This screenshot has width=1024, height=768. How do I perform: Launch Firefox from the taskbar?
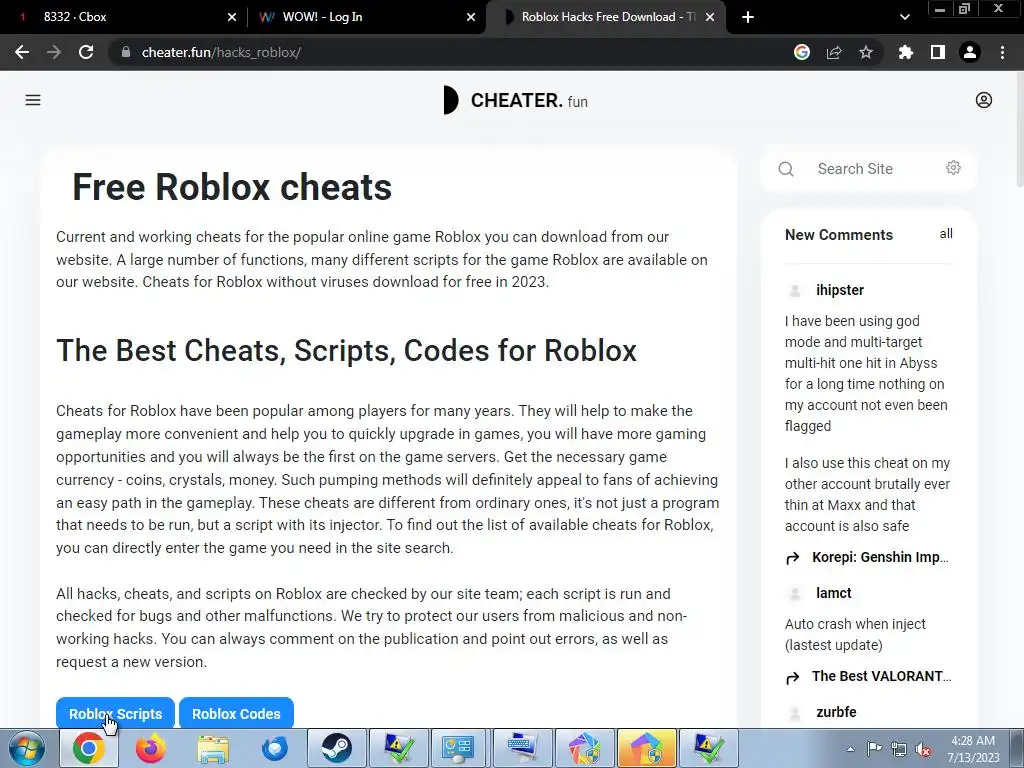(151, 748)
